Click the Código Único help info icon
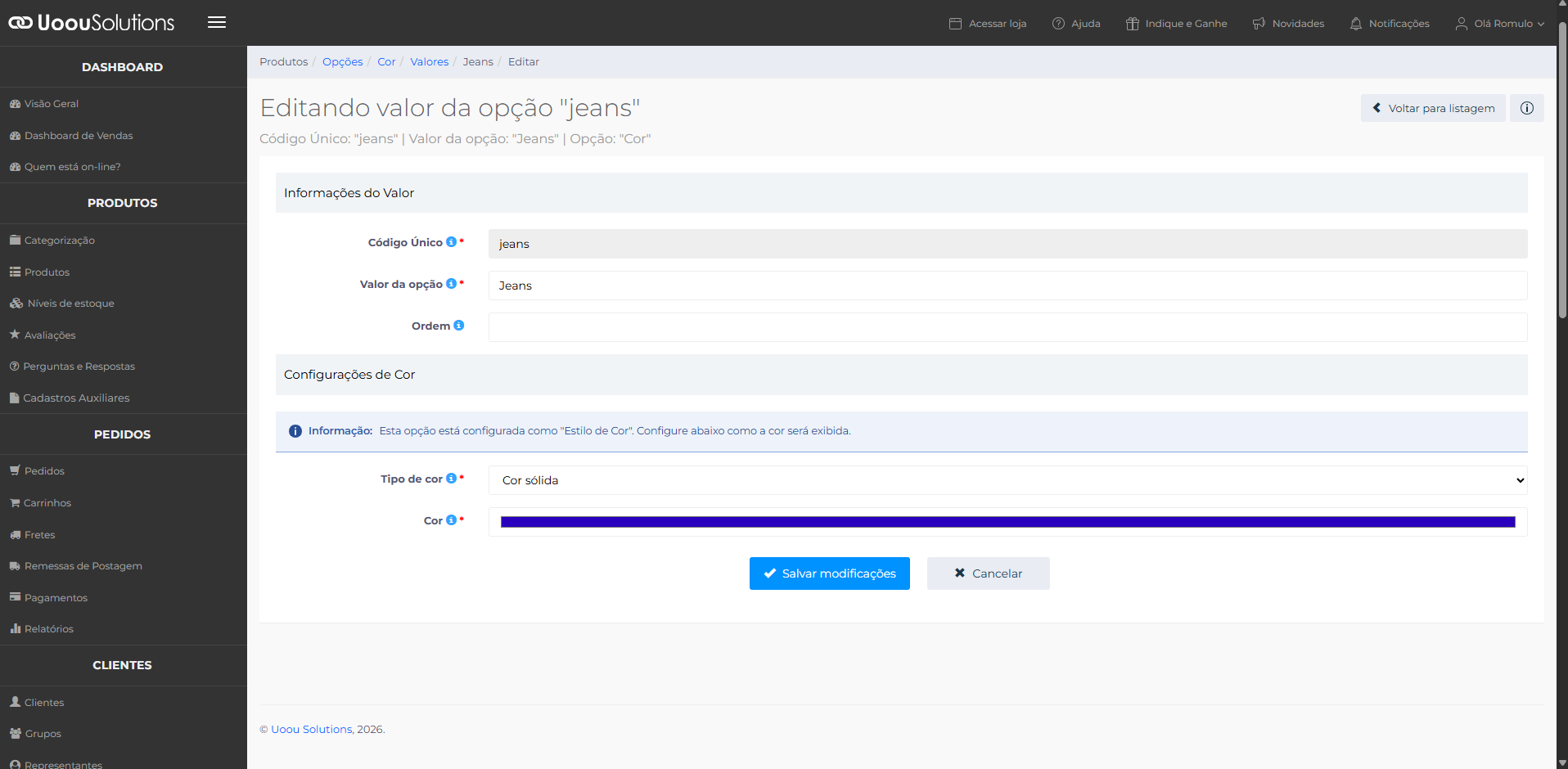The image size is (1568, 769). pyautogui.click(x=451, y=242)
